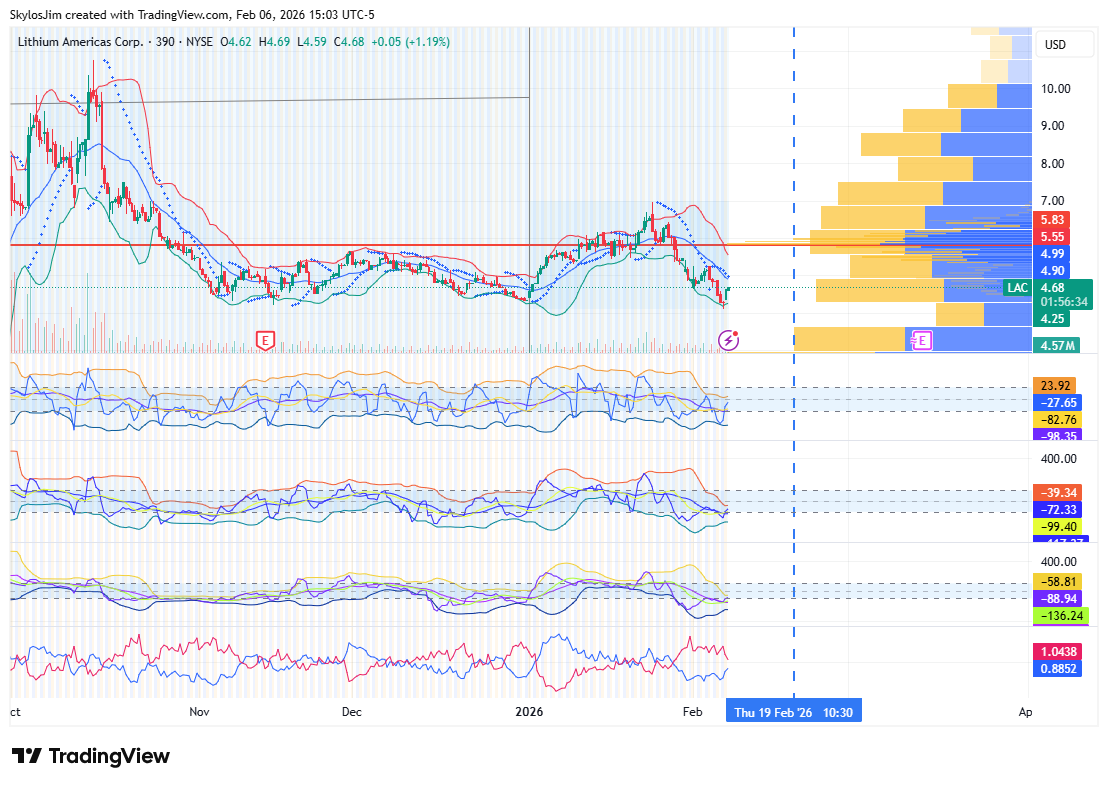The height and width of the screenshot is (786, 1108).
Task: Click the orange 23.92 indicator value
Action: [1056, 386]
